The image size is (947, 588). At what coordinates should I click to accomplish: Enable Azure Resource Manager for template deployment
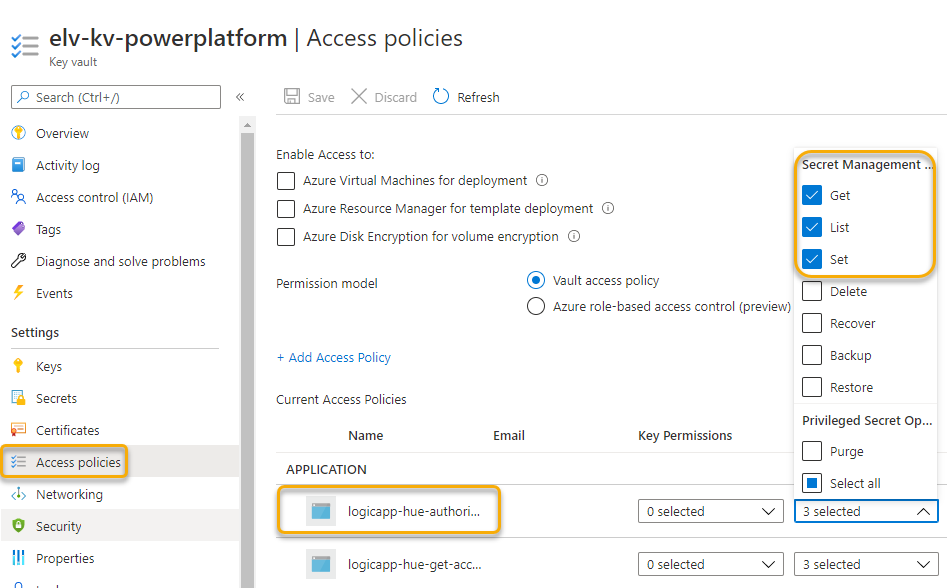point(286,208)
